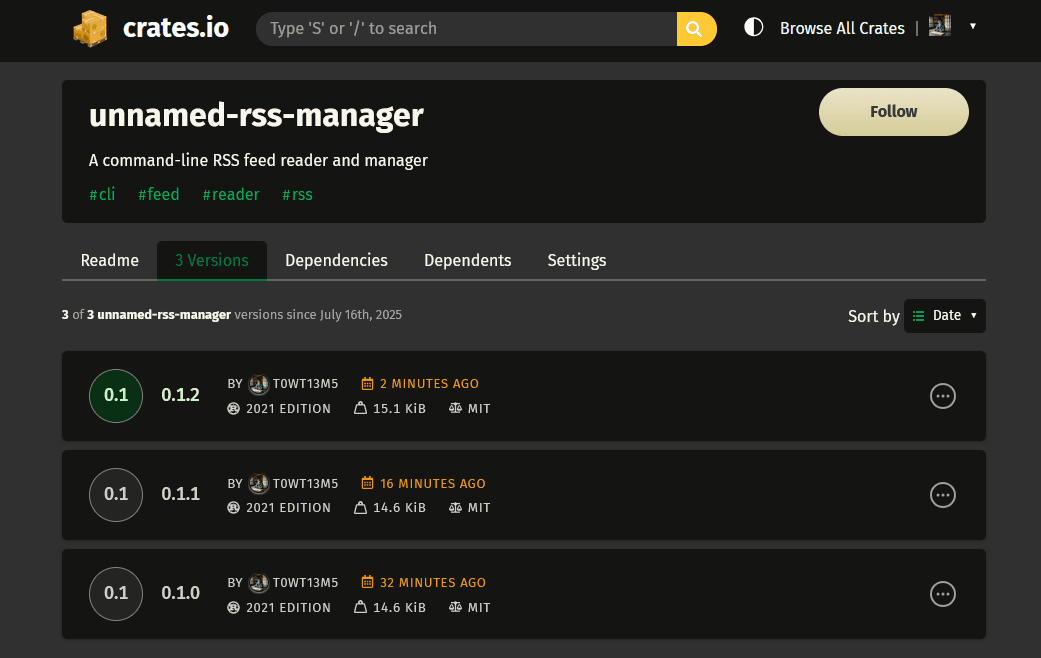Click the Follow button

(x=893, y=112)
